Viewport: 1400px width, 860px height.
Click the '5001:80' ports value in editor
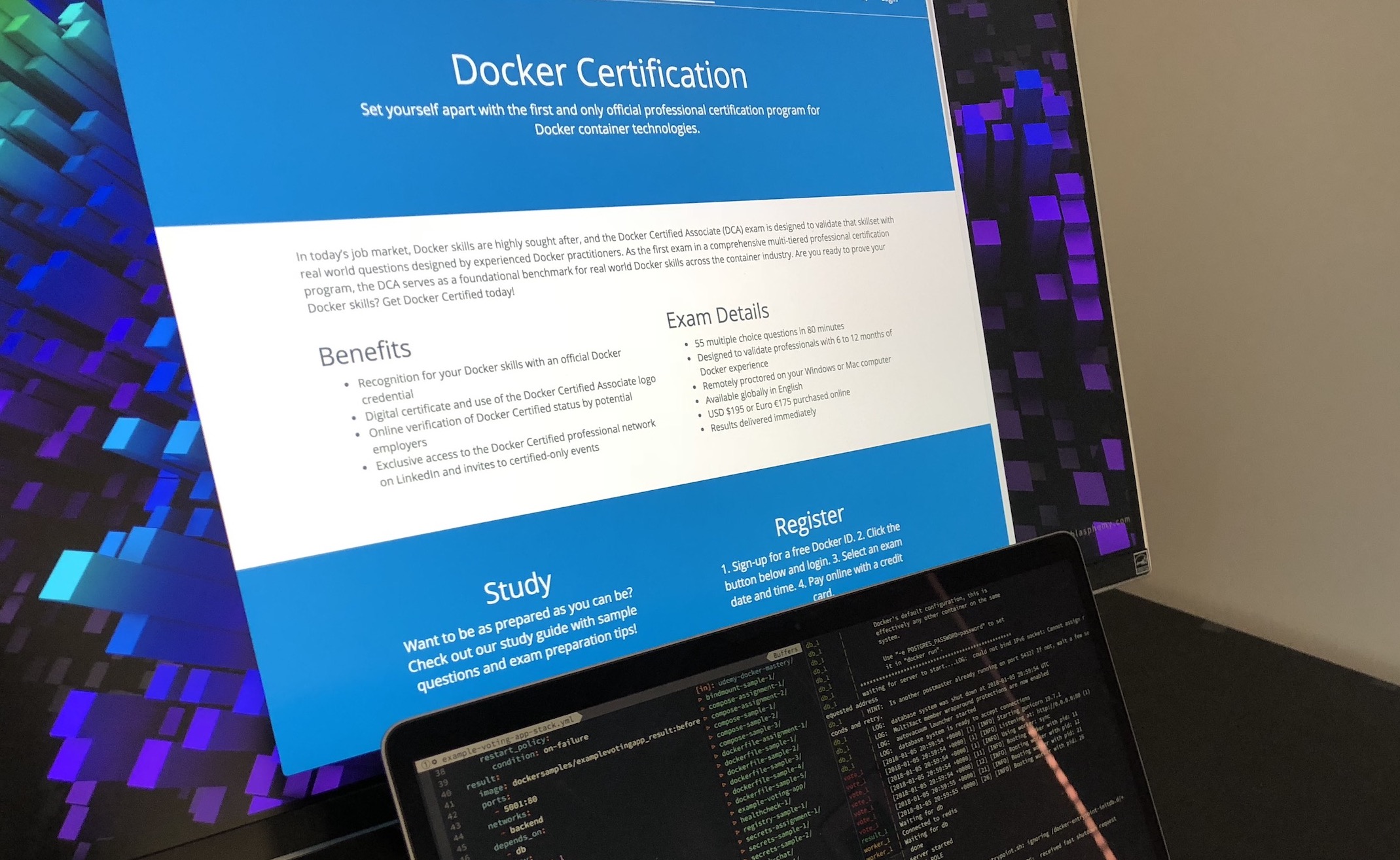[521, 804]
